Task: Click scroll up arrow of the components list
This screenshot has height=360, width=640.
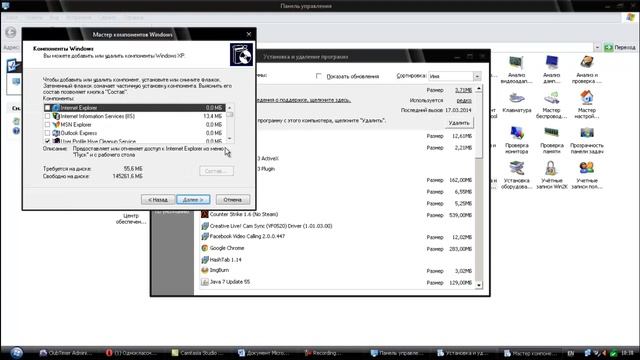Action: (x=230, y=108)
